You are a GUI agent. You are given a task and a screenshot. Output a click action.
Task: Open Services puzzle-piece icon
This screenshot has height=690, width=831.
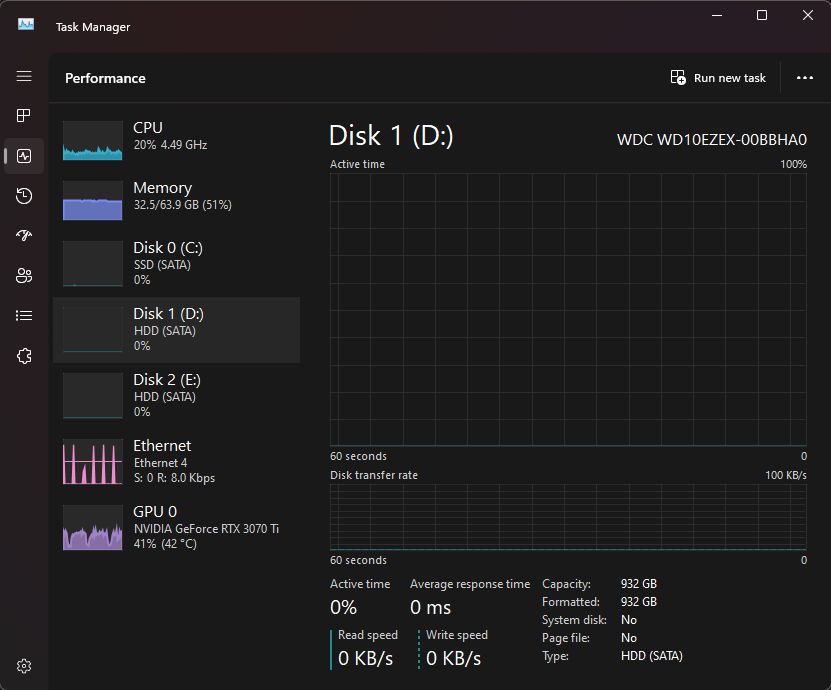click(x=24, y=356)
